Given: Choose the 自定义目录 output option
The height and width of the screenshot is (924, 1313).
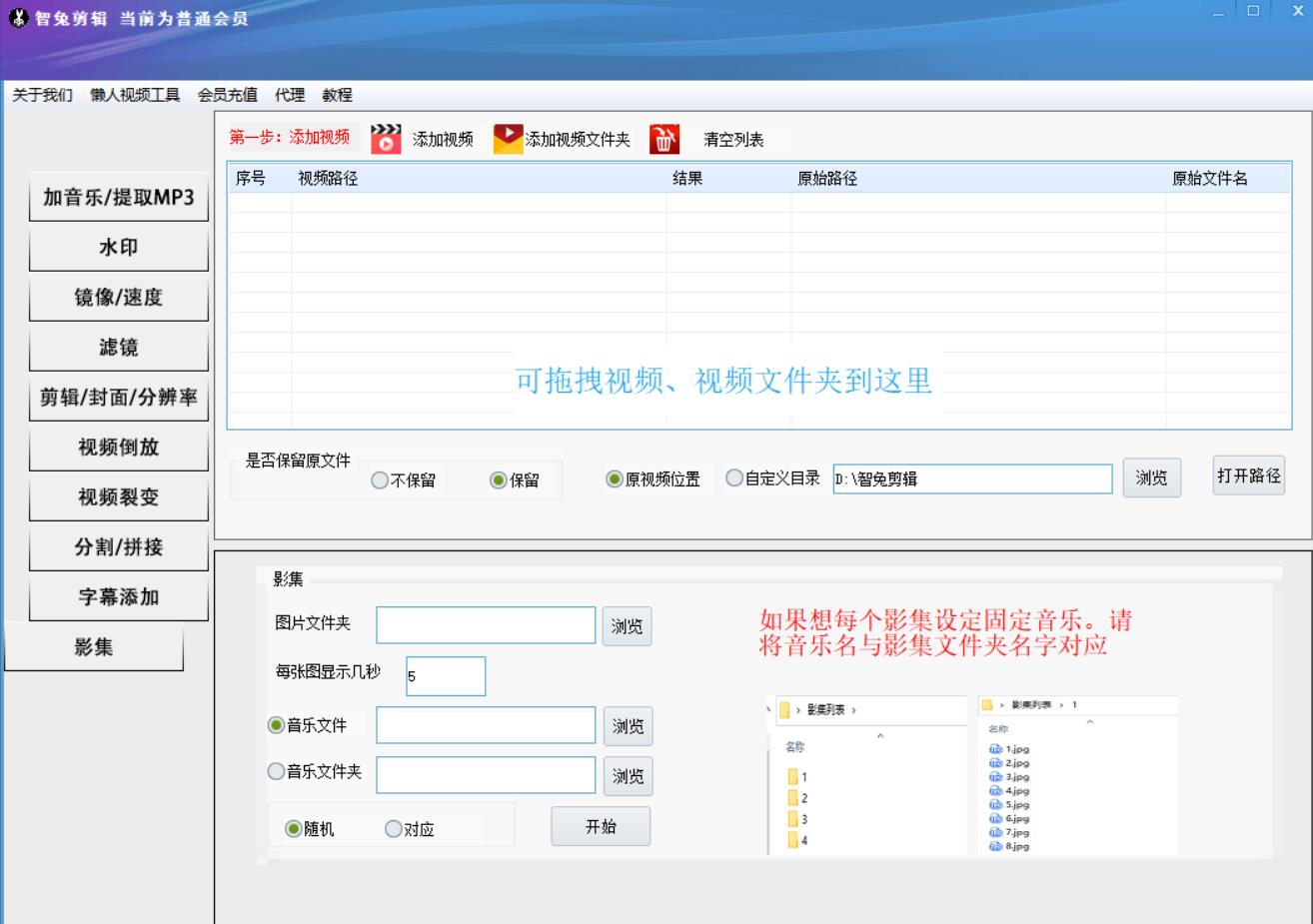Looking at the screenshot, I should tap(773, 478).
